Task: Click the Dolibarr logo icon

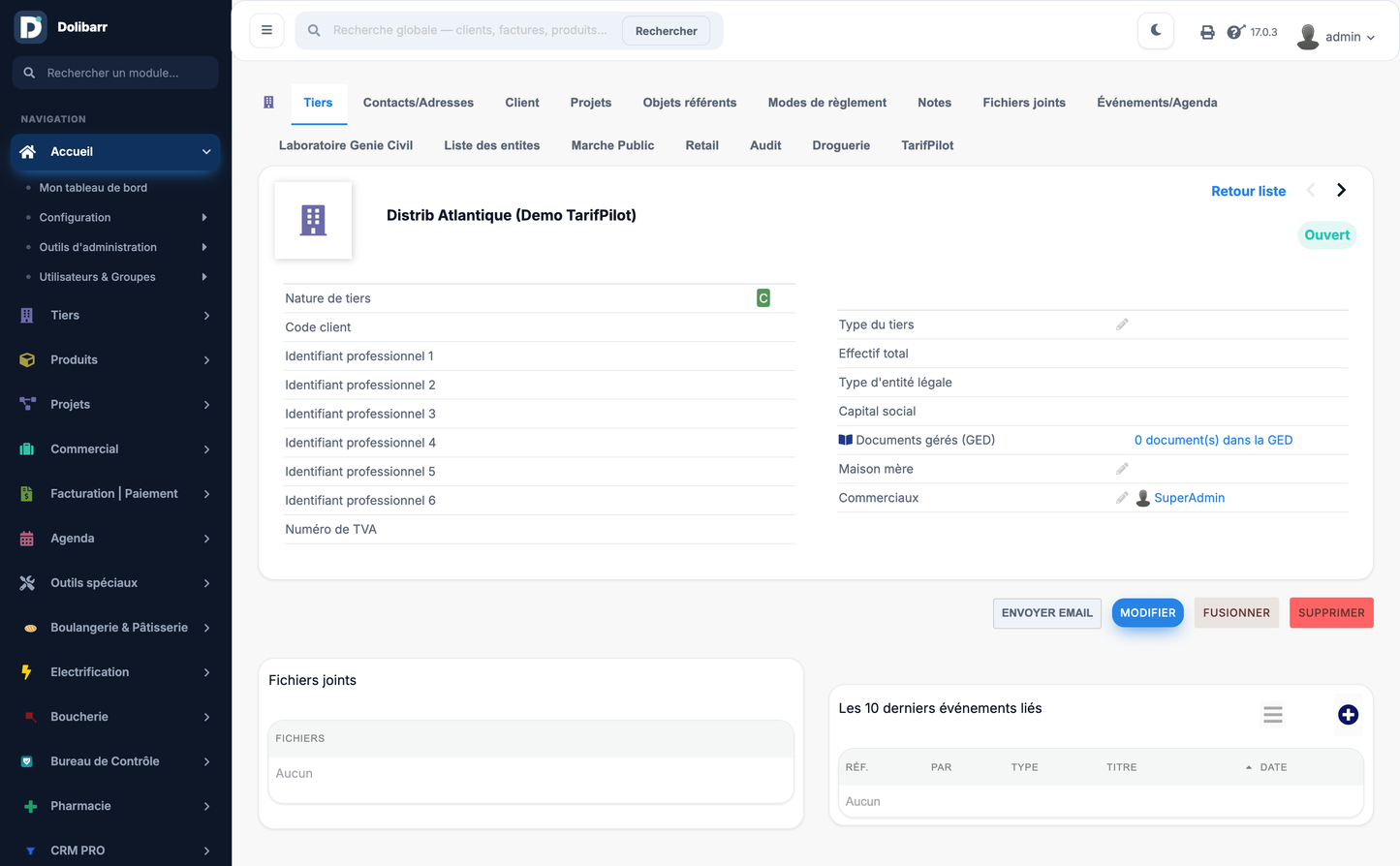Action: click(31, 27)
